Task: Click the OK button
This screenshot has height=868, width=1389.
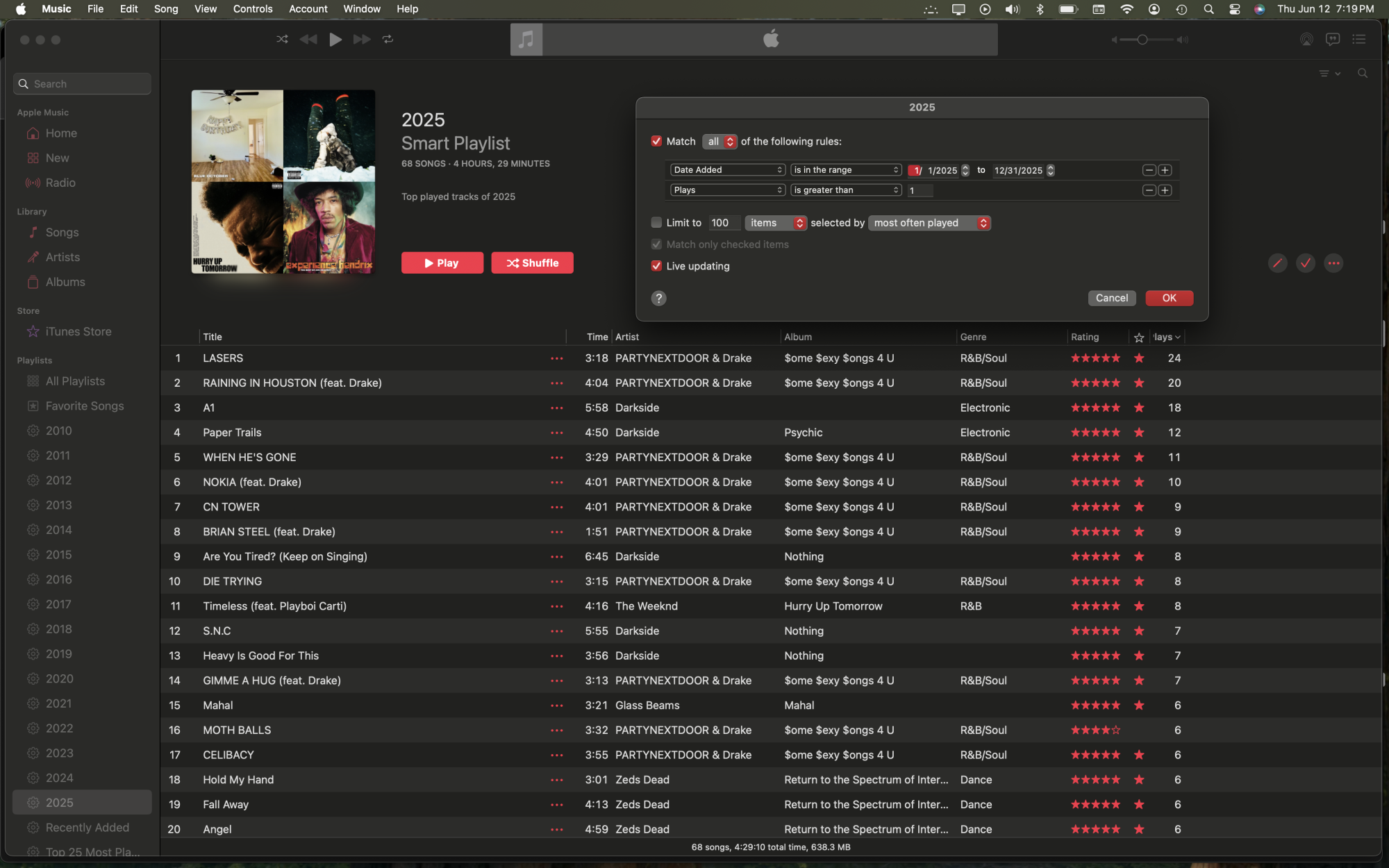Action: point(1169,298)
